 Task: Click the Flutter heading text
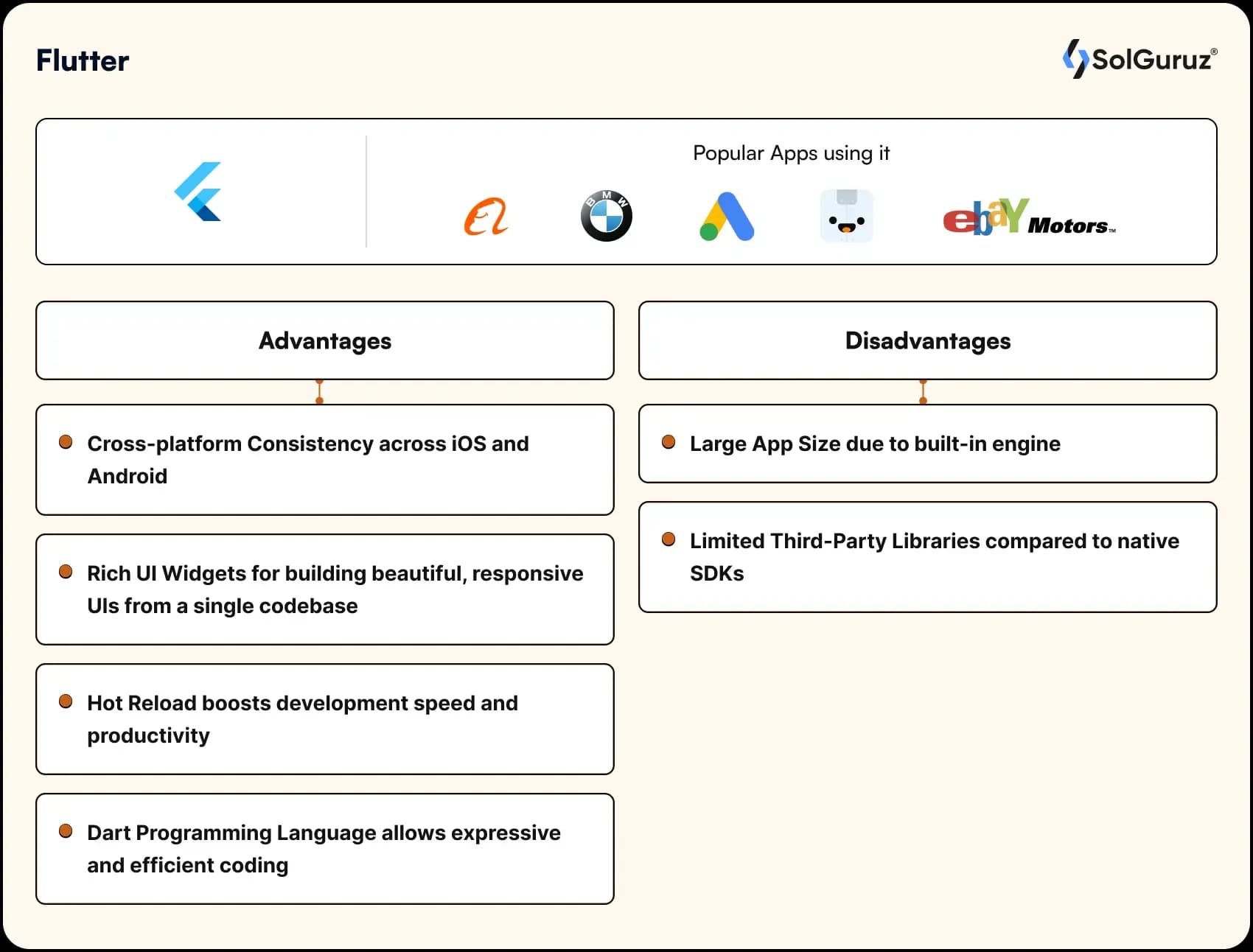tap(83, 60)
